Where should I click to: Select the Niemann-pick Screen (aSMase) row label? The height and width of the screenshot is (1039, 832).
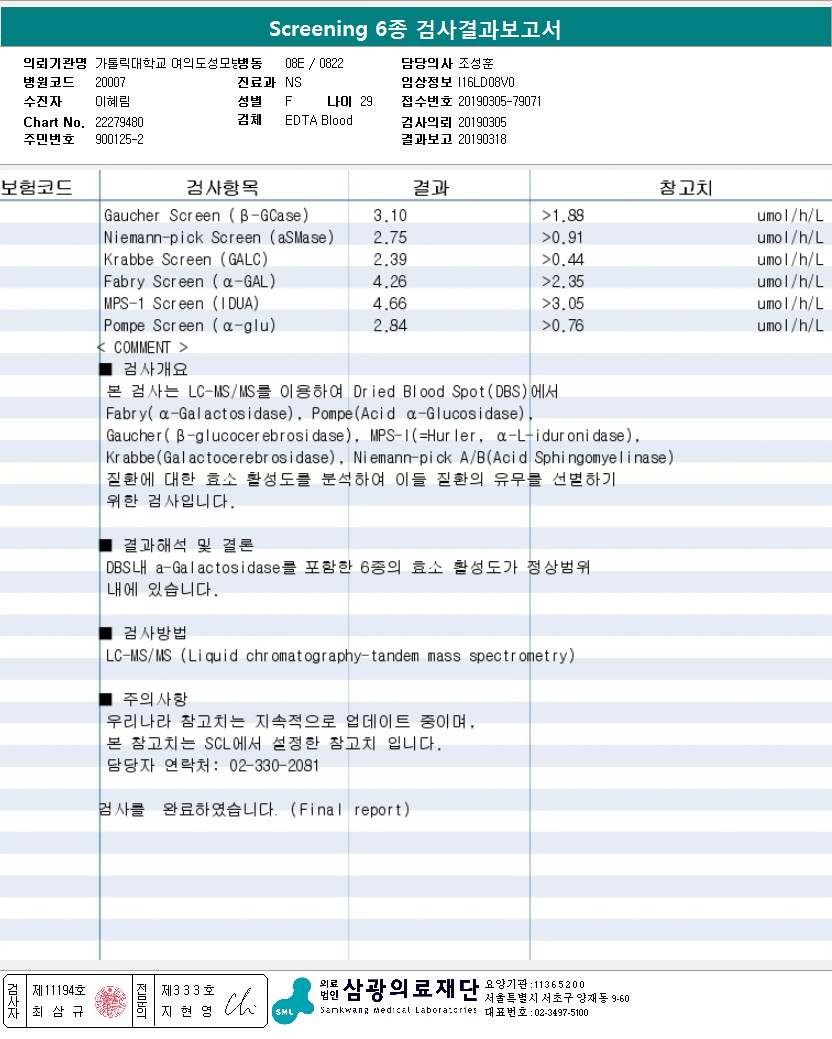tap(219, 237)
